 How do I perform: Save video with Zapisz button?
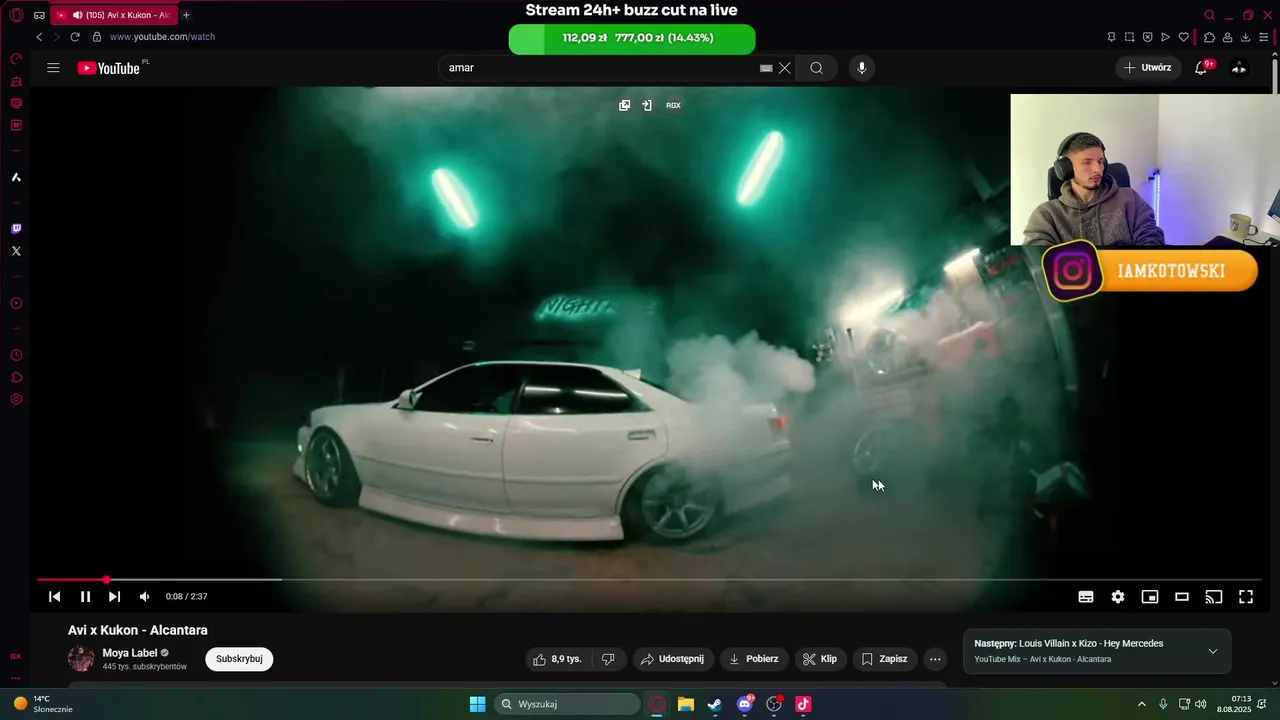pos(884,659)
